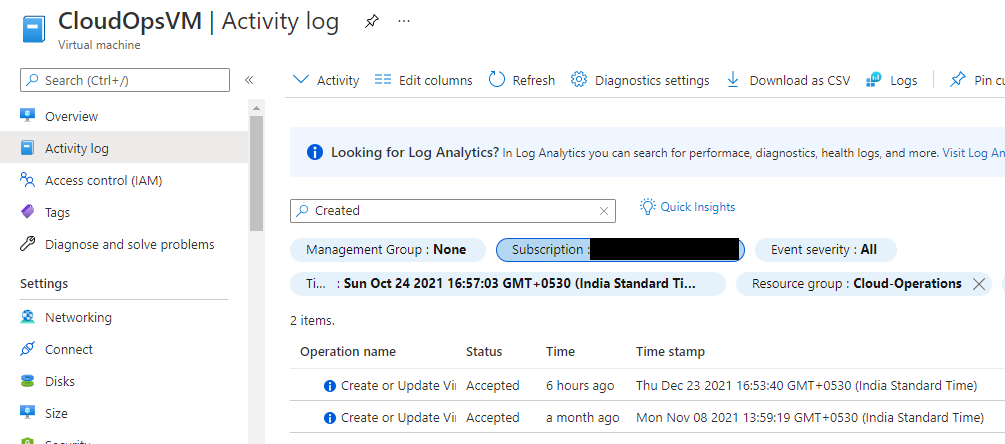Change the Event severity filter
This screenshot has height=444, width=1005.
(826, 249)
